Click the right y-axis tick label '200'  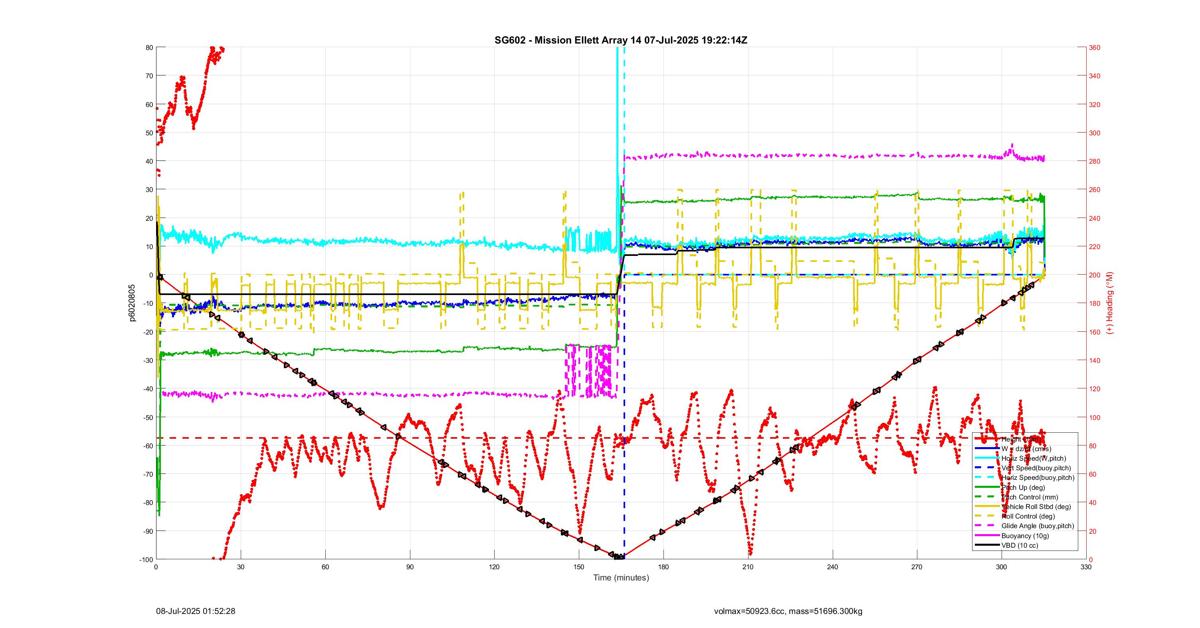pos(1096,275)
